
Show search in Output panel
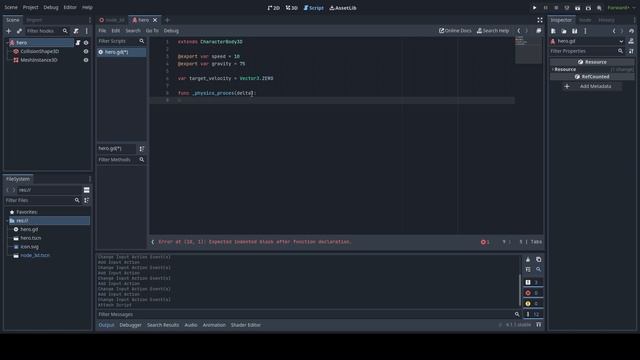[538, 269]
